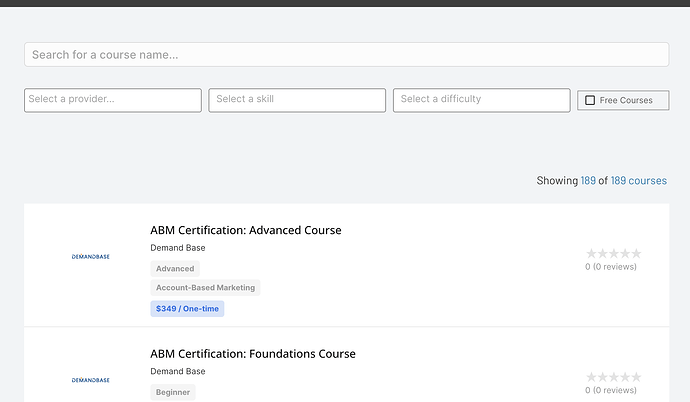
Task: Click the Advanced difficulty tag
Action: click(x=175, y=269)
